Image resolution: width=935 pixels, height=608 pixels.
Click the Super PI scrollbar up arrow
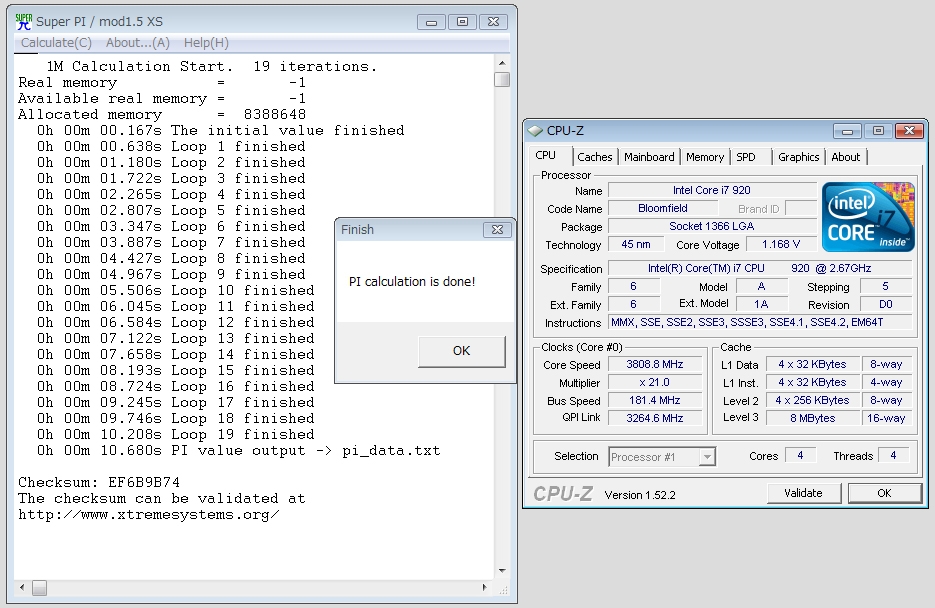point(502,63)
